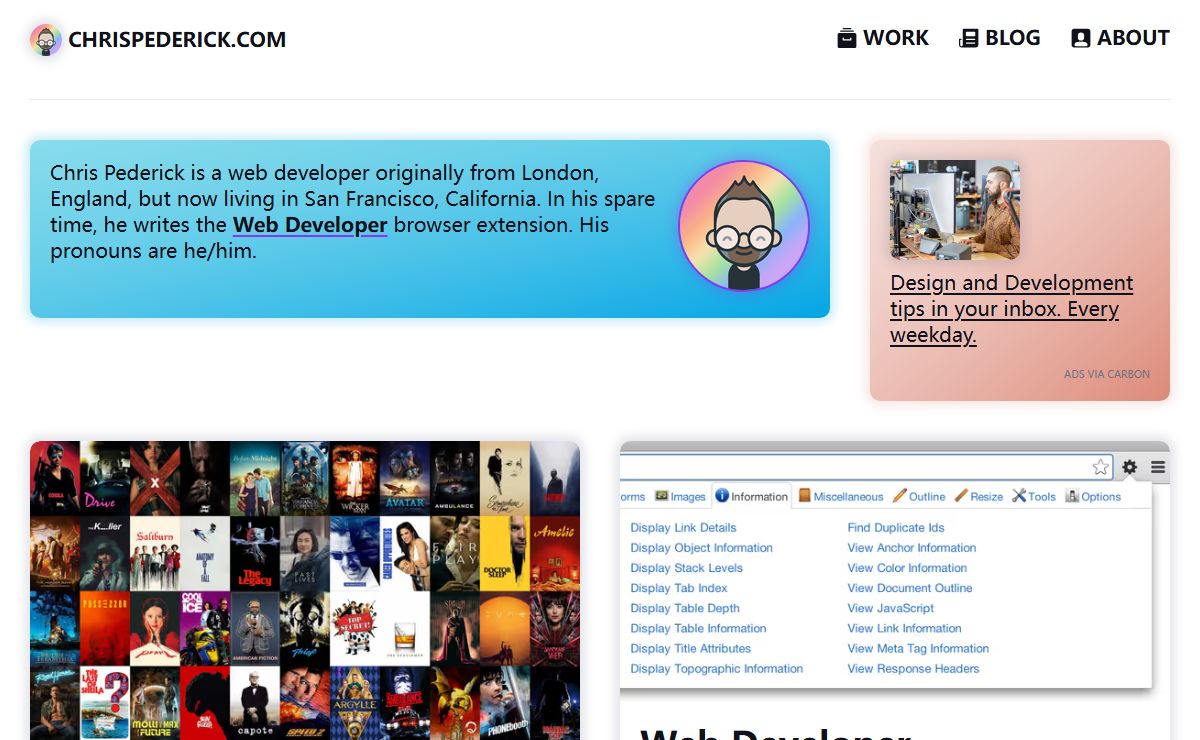Click the Miscellaneous tab in toolbar screenshot
The width and height of the screenshot is (1200, 740).
pos(840,496)
